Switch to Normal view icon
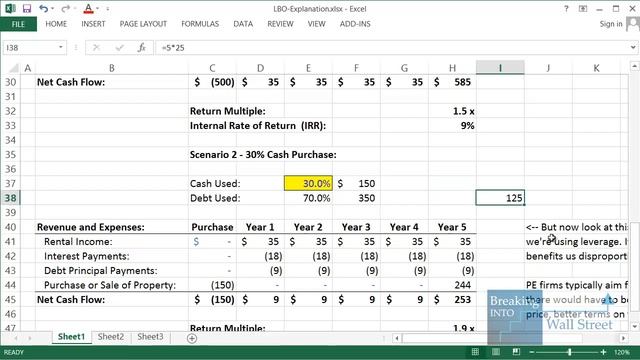640x360 pixels. click(475, 352)
